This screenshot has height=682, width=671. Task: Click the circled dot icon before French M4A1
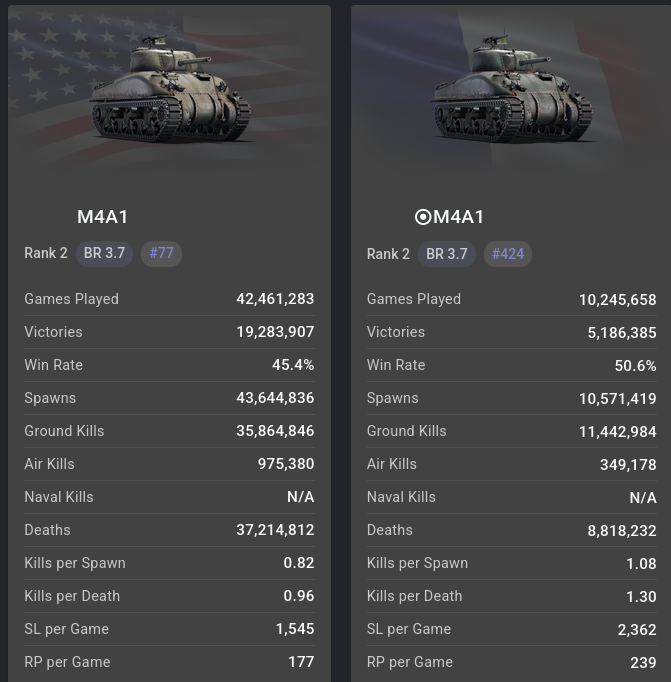click(423, 217)
